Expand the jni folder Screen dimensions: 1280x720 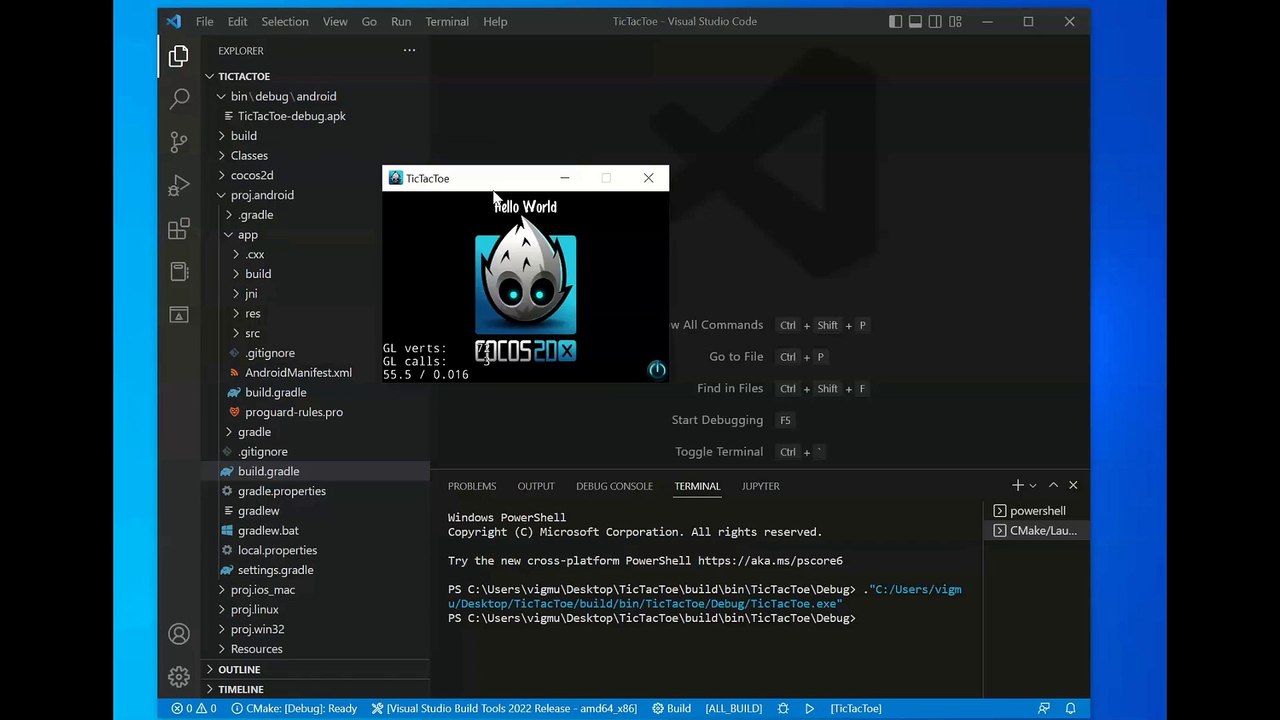pyautogui.click(x=315, y=293)
